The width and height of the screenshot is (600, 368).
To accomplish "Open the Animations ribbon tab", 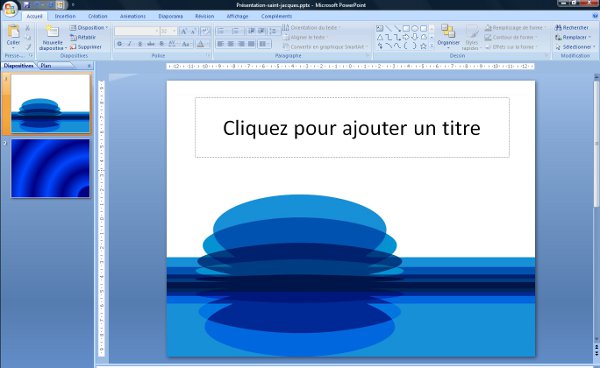I will tap(132, 16).
